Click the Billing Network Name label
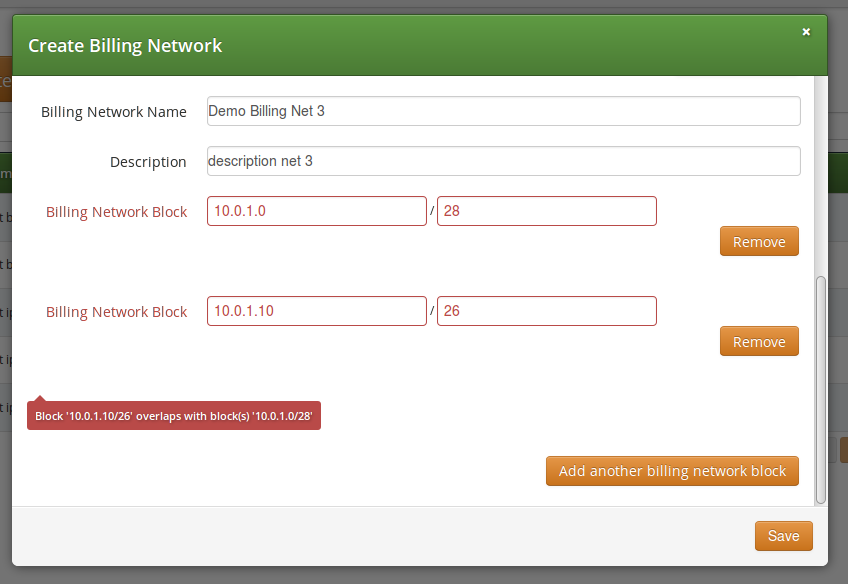The height and width of the screenshot is (584, 848). tap(114, 112)
